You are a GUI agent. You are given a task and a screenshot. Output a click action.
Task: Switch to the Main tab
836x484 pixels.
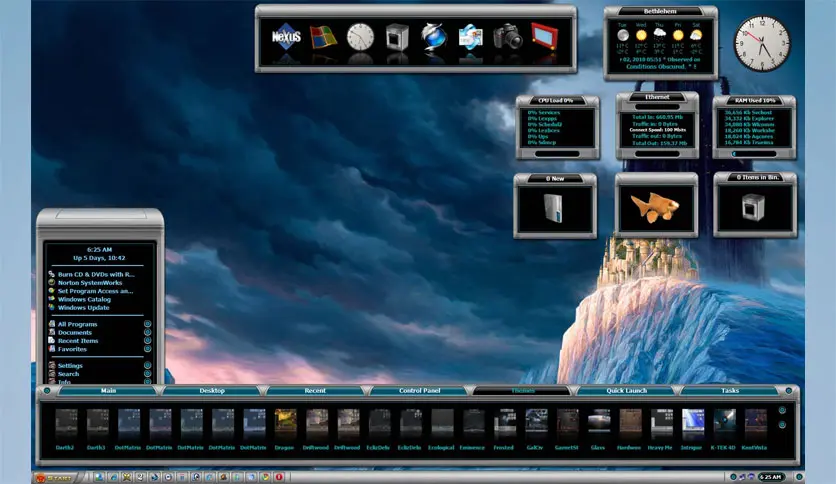[x=108, y=391]
